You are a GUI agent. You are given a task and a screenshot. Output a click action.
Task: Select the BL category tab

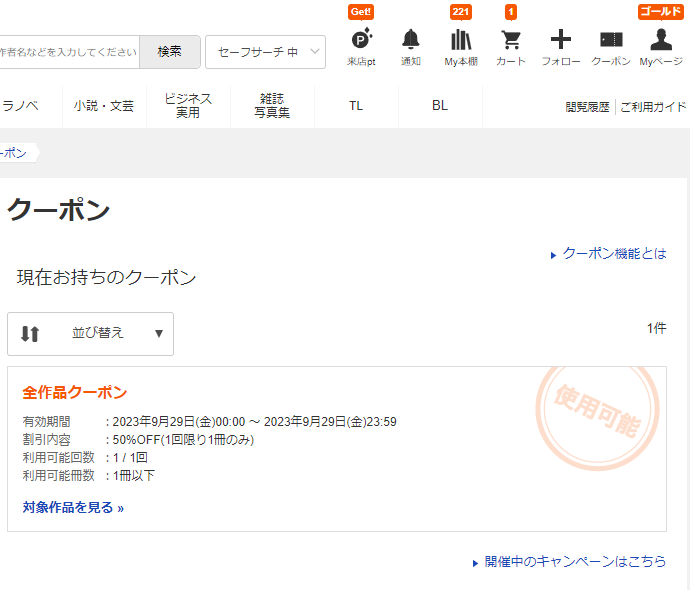pos(440,106)
